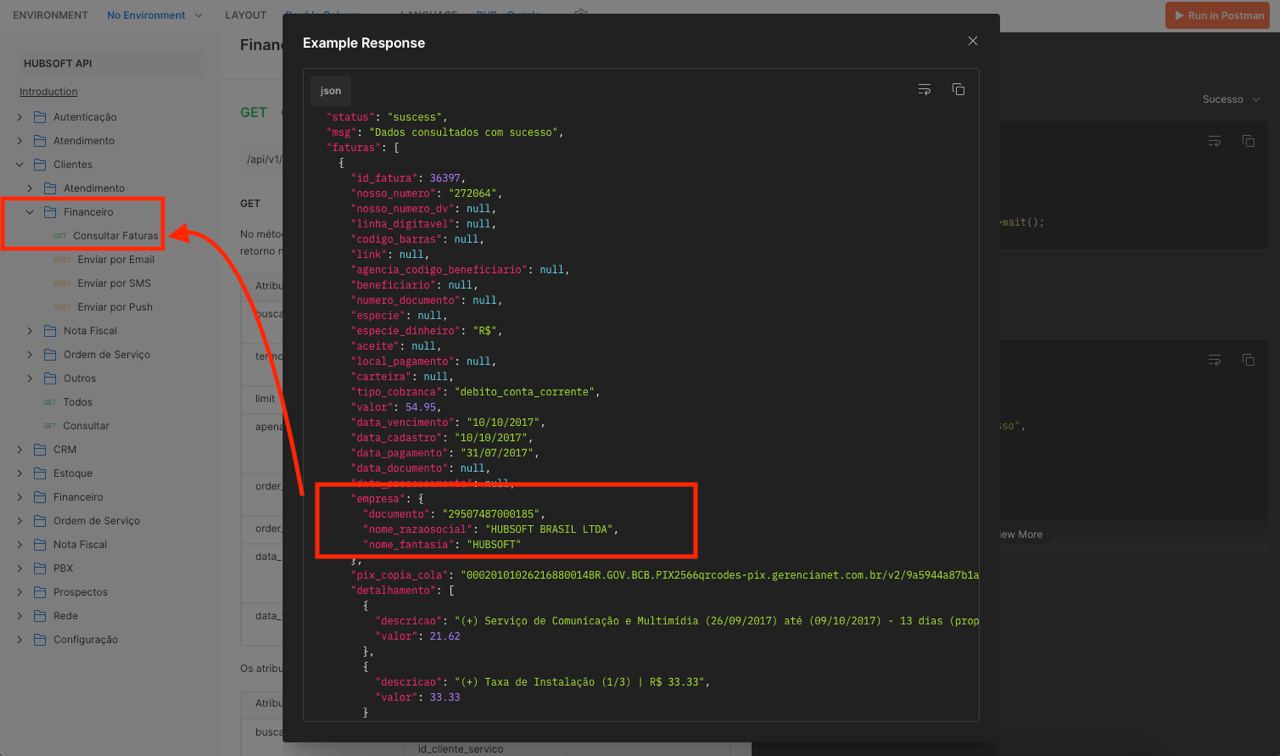1280x756 pixels.
Task: Collapse the Clientes folder
Action: pyautogui.click(x=20, y=164)
